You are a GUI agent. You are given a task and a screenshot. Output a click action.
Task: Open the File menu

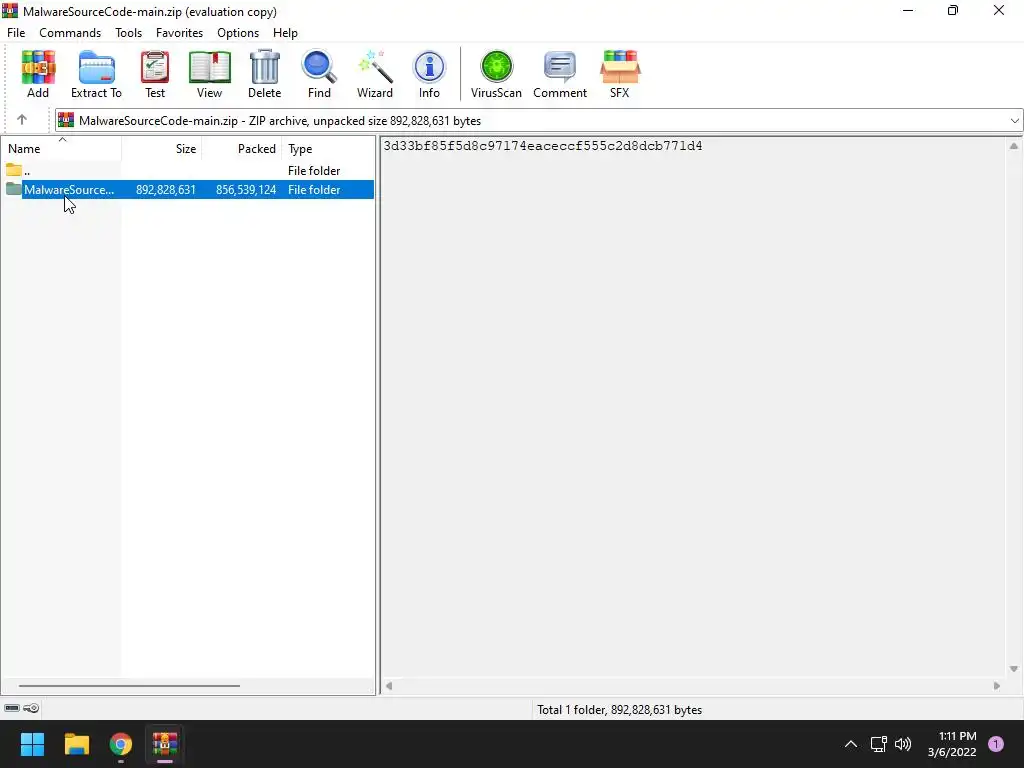16,33
